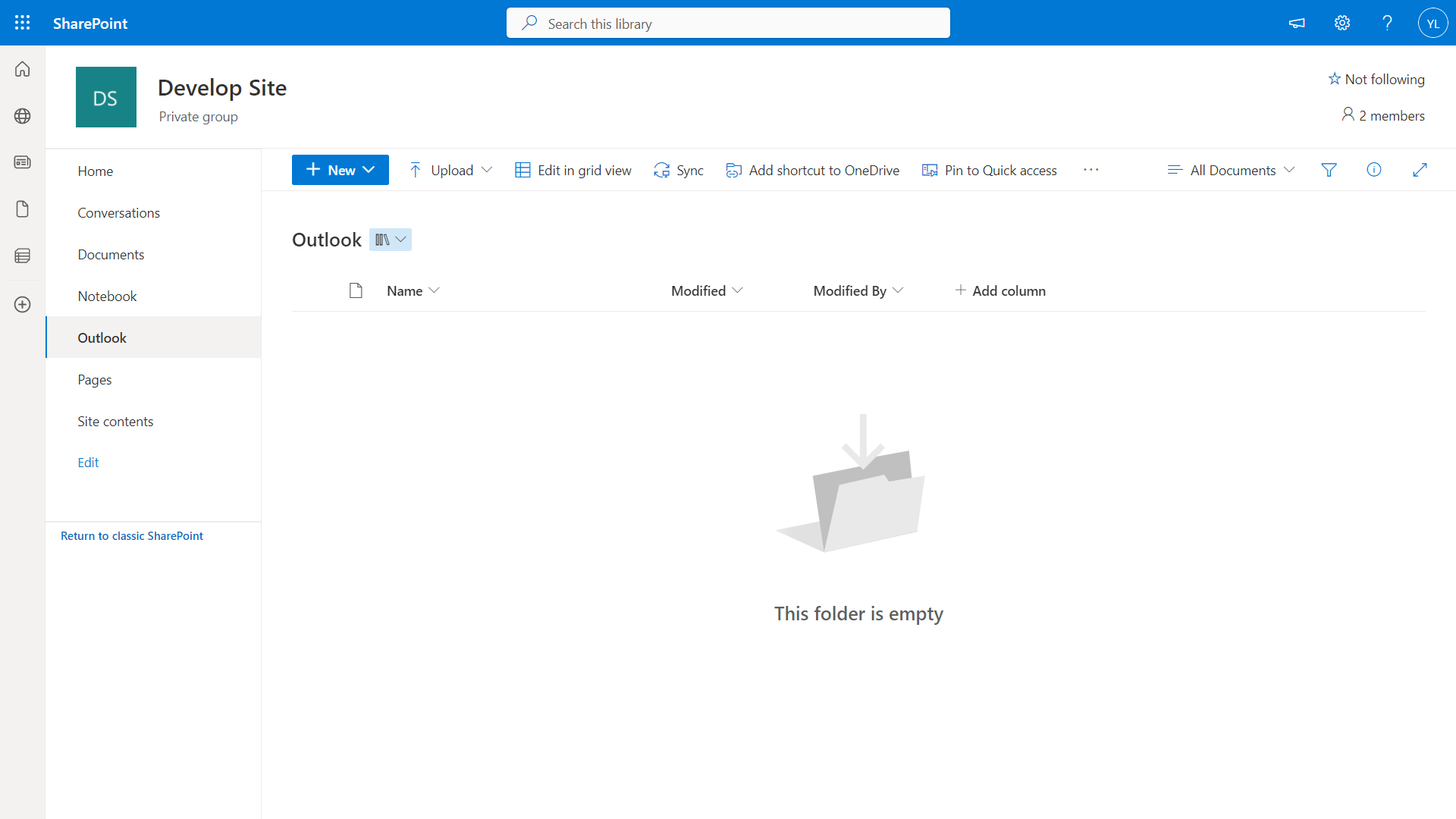This screenshot has height=819, width=1456.
Task: Go to Home in site navigation
Action: coord(154,171)
